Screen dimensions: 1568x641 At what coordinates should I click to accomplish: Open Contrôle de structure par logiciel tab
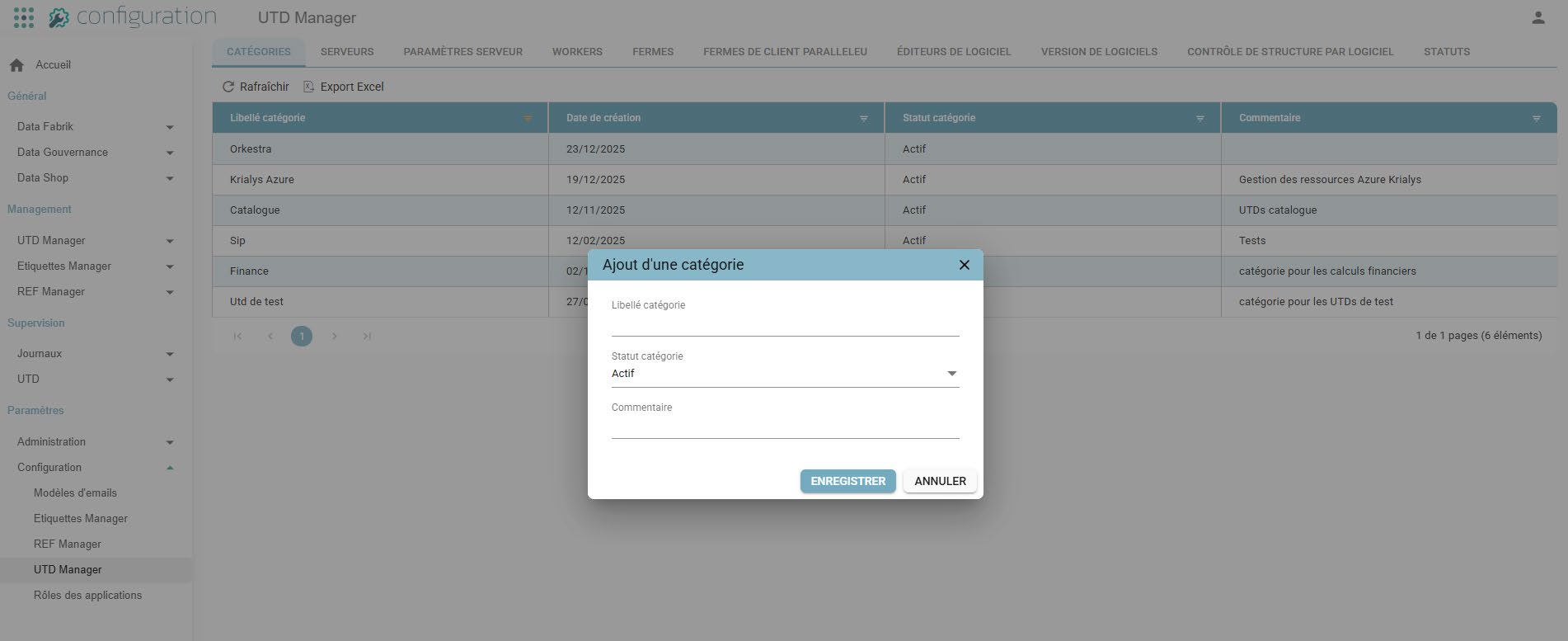click(x=1290, y=51)
